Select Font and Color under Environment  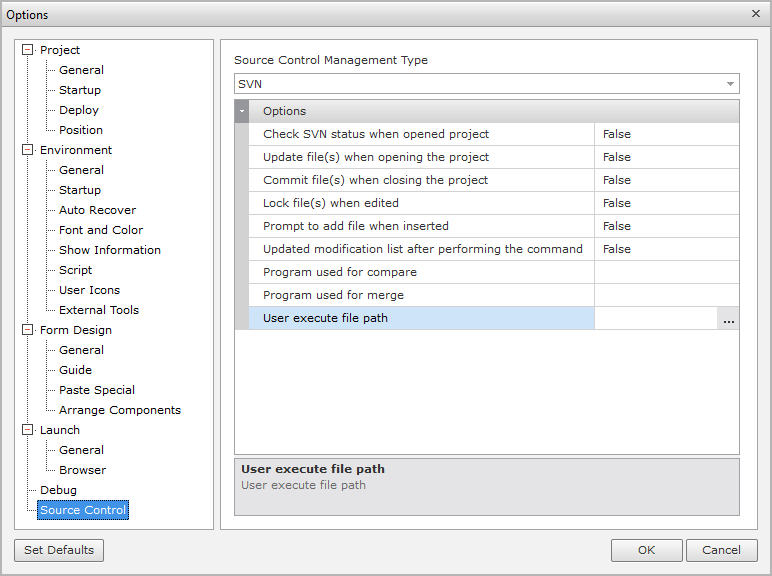click(x=100, y=230)
